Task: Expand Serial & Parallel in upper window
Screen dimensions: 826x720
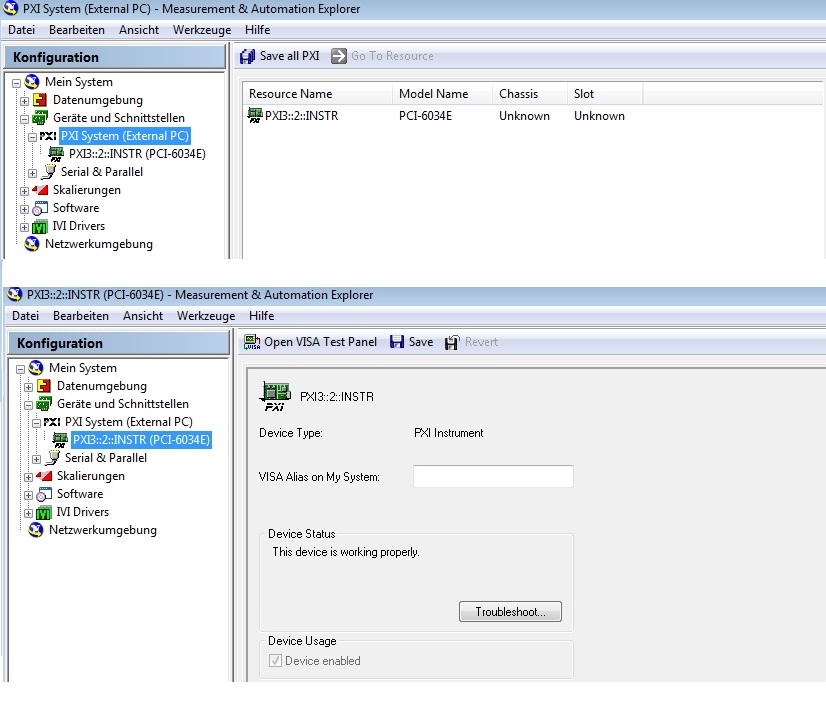Action: [32, 173]
